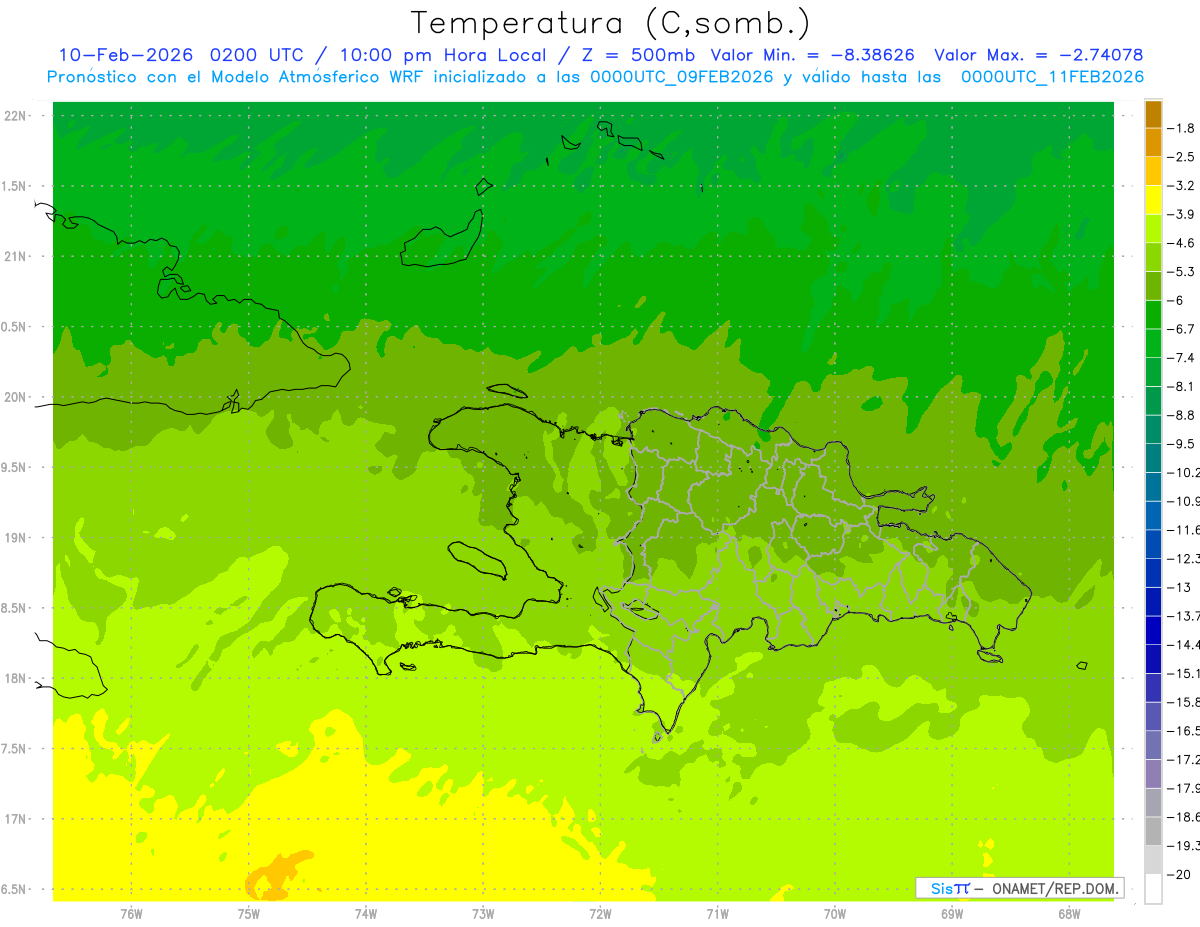Click the 74W longitude axis label
The width and height of the screenshot is (1200, 927).
click(x=365, y=914)
